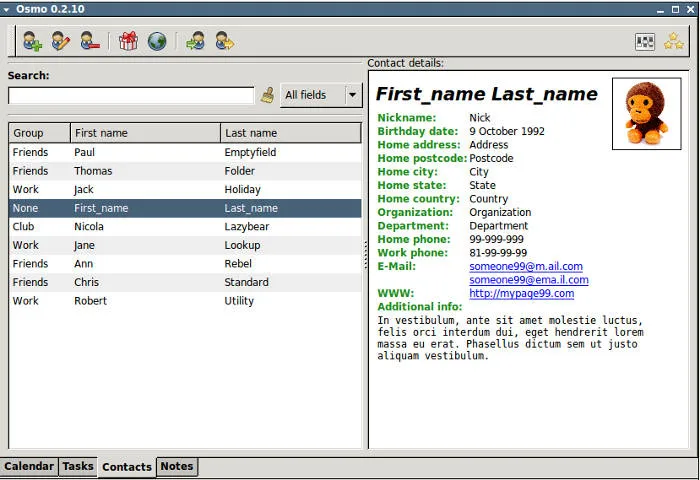
Task: Switch to the Tasks tab
Action: [78, 466]
